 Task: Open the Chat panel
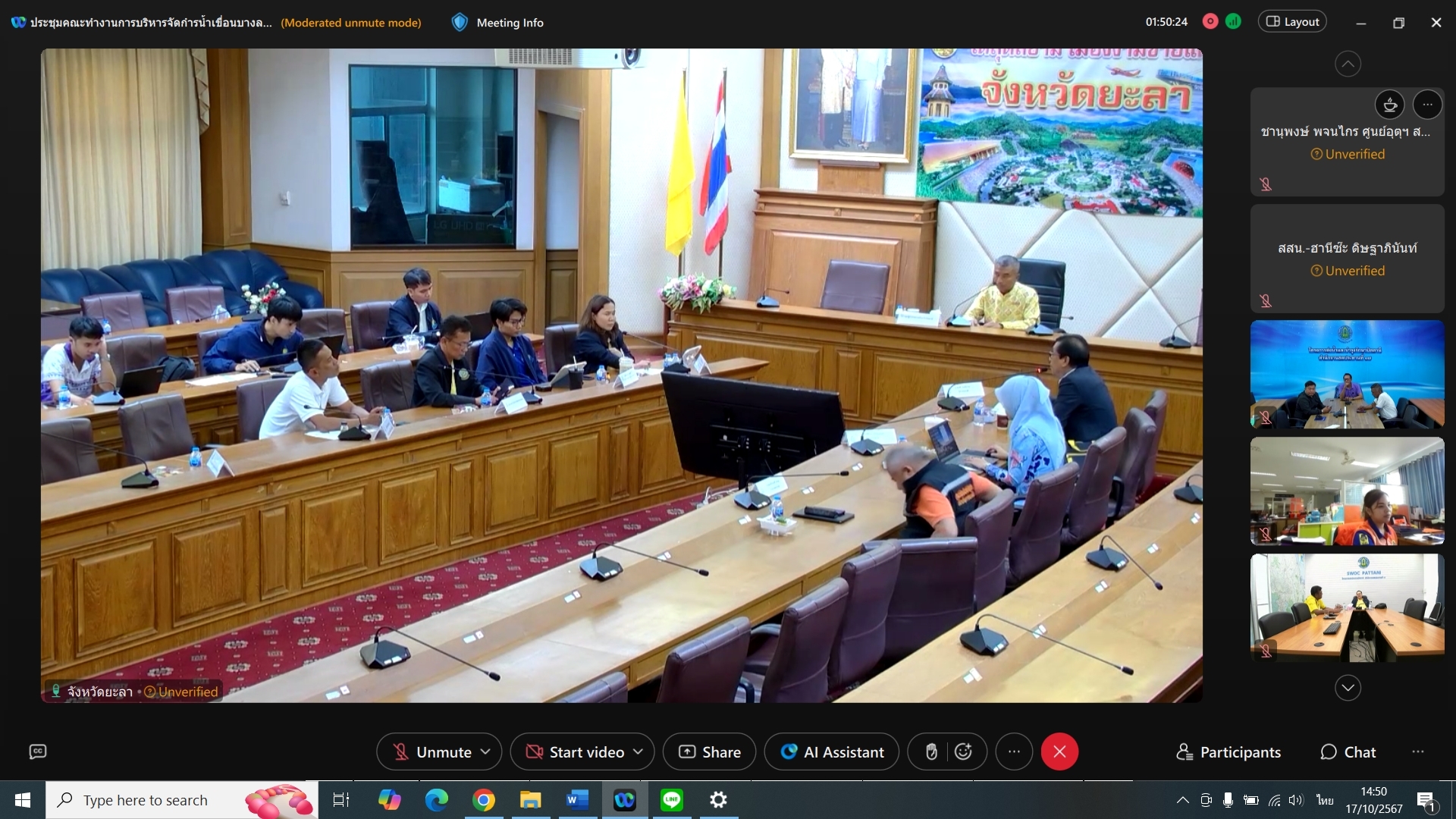click(x=1348, y=752)
